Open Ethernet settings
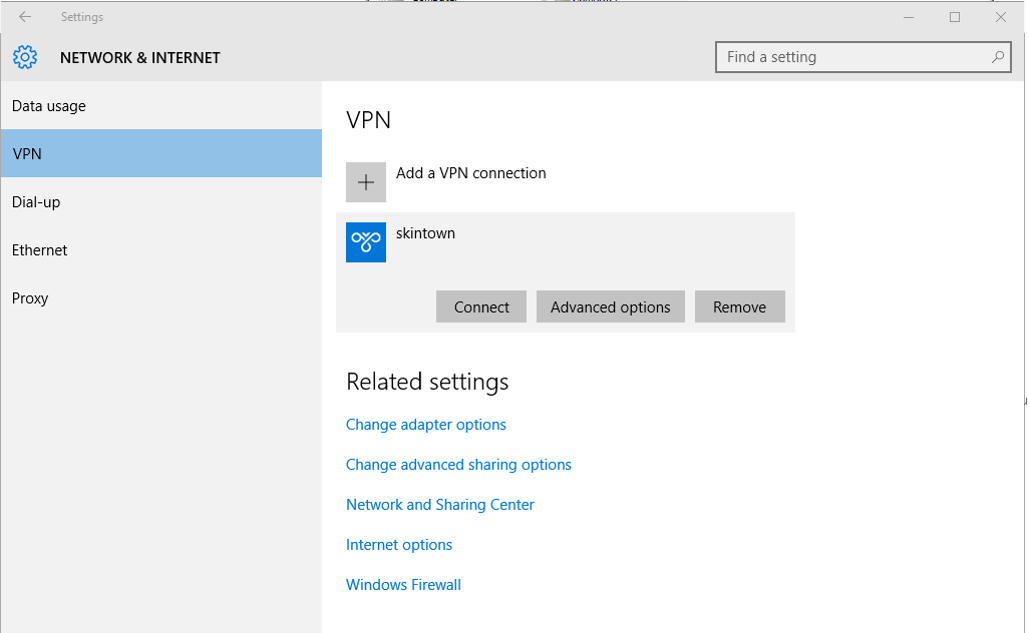This screenshot has width=1029, height=633. coord(161,250)
